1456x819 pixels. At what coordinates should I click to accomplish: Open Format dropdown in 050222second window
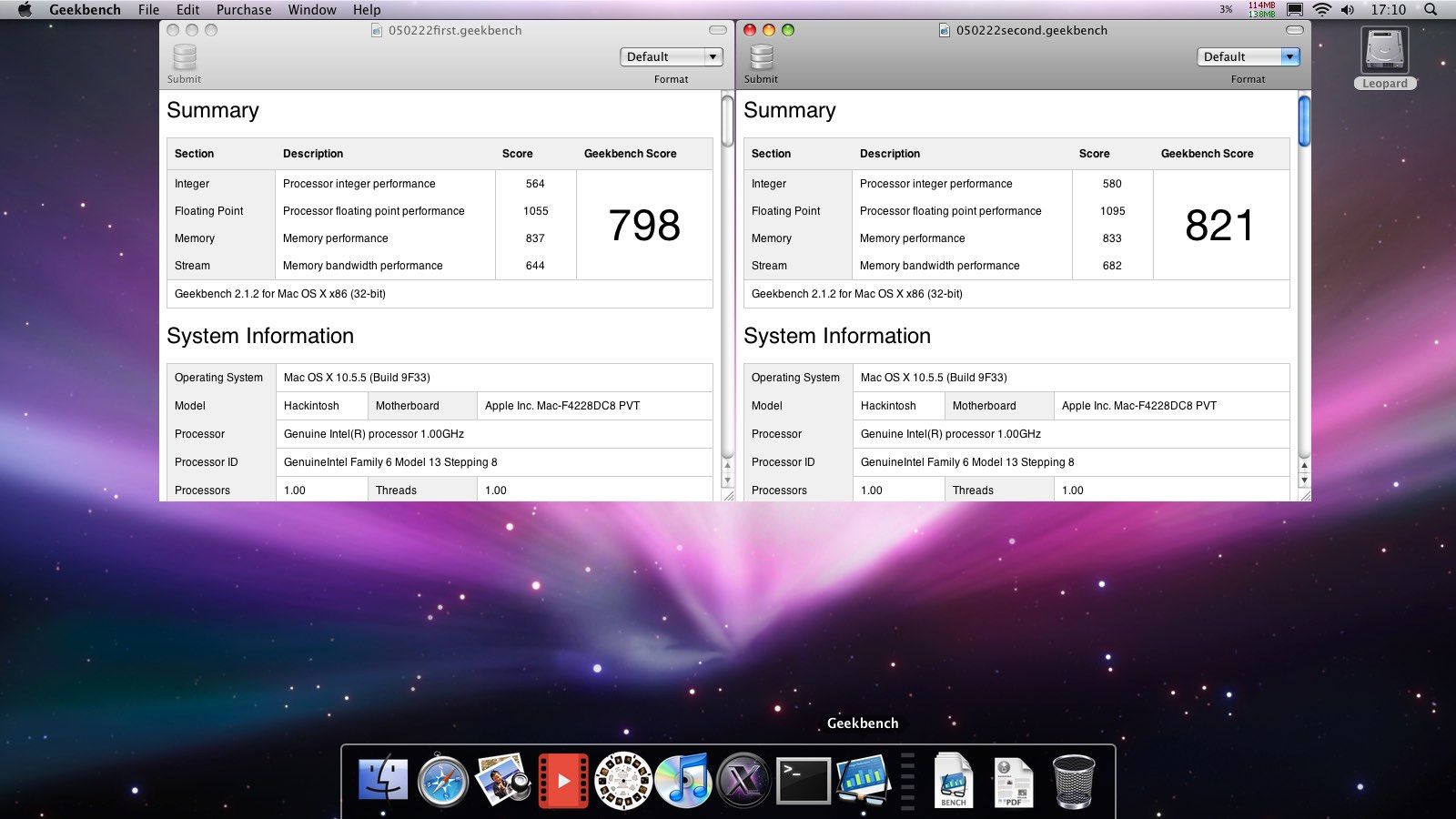[x=1249, y=56]
